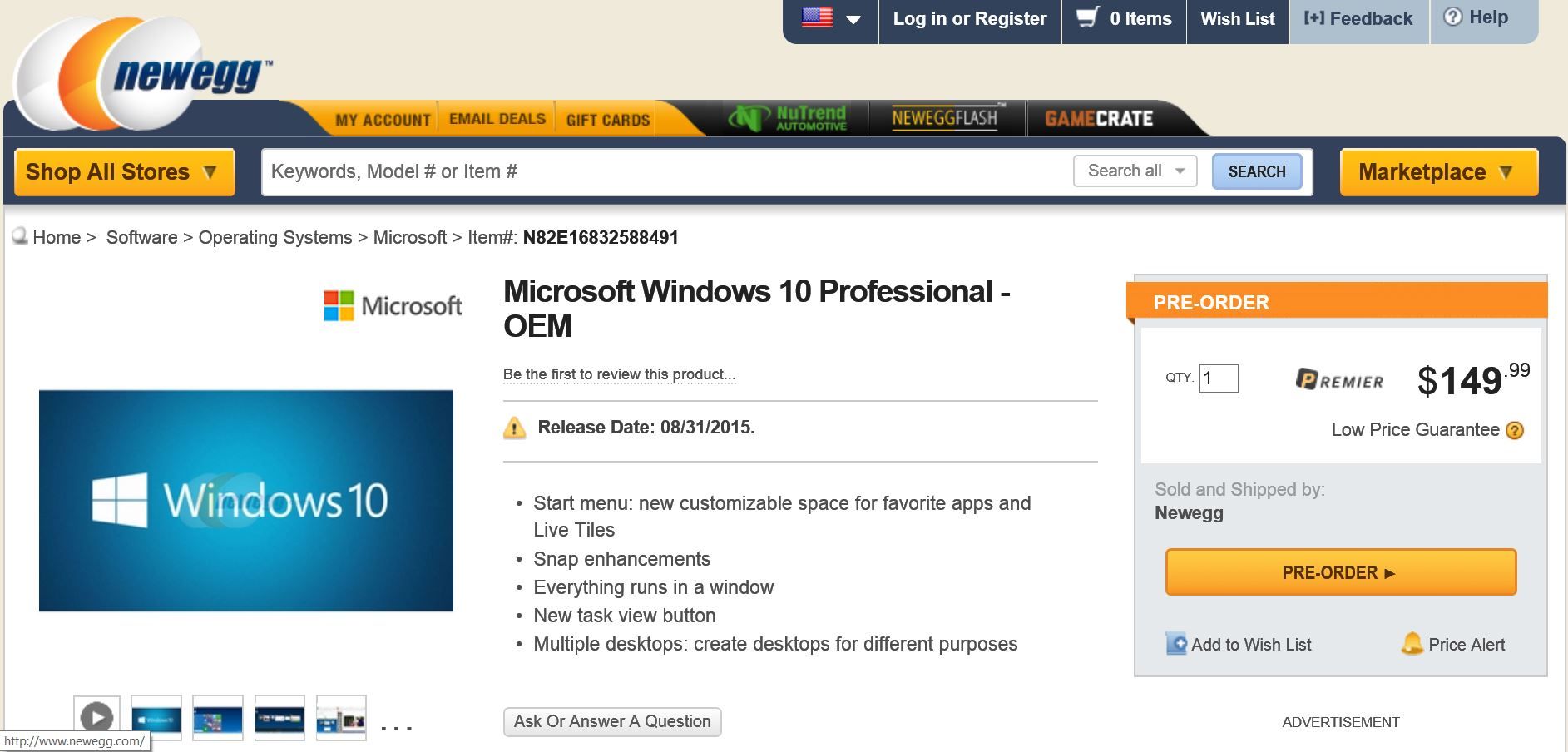
Task: Select the last multi-window screenshot thumbnail
Action: coord(341,718)
